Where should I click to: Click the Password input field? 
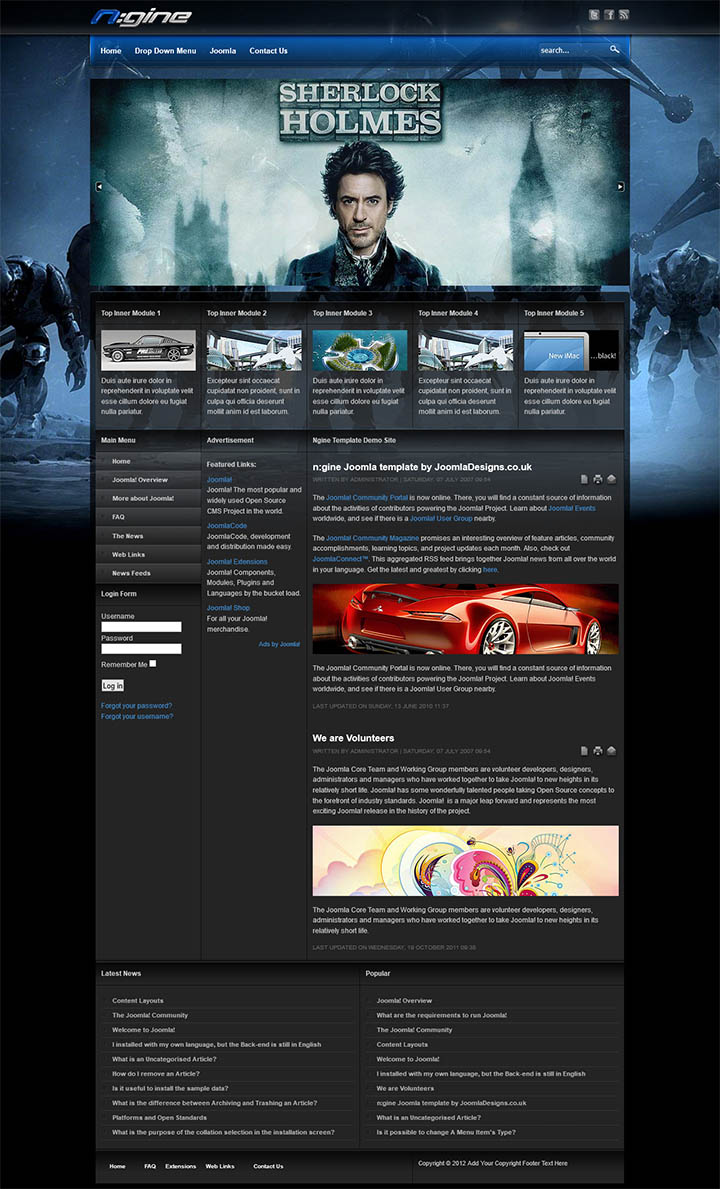[x=142, y=649]
